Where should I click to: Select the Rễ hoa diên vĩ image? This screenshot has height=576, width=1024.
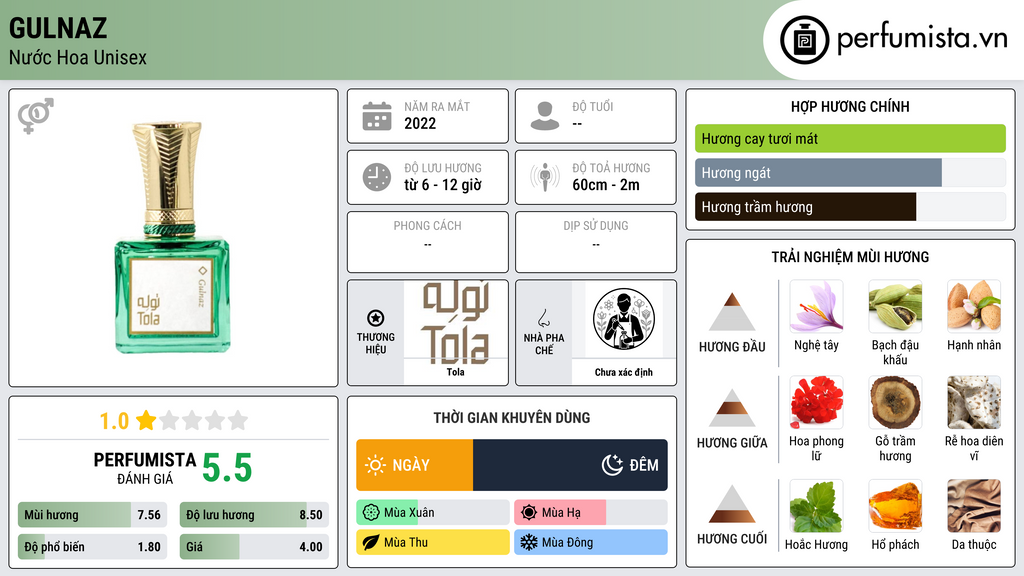tap(974, 402)
